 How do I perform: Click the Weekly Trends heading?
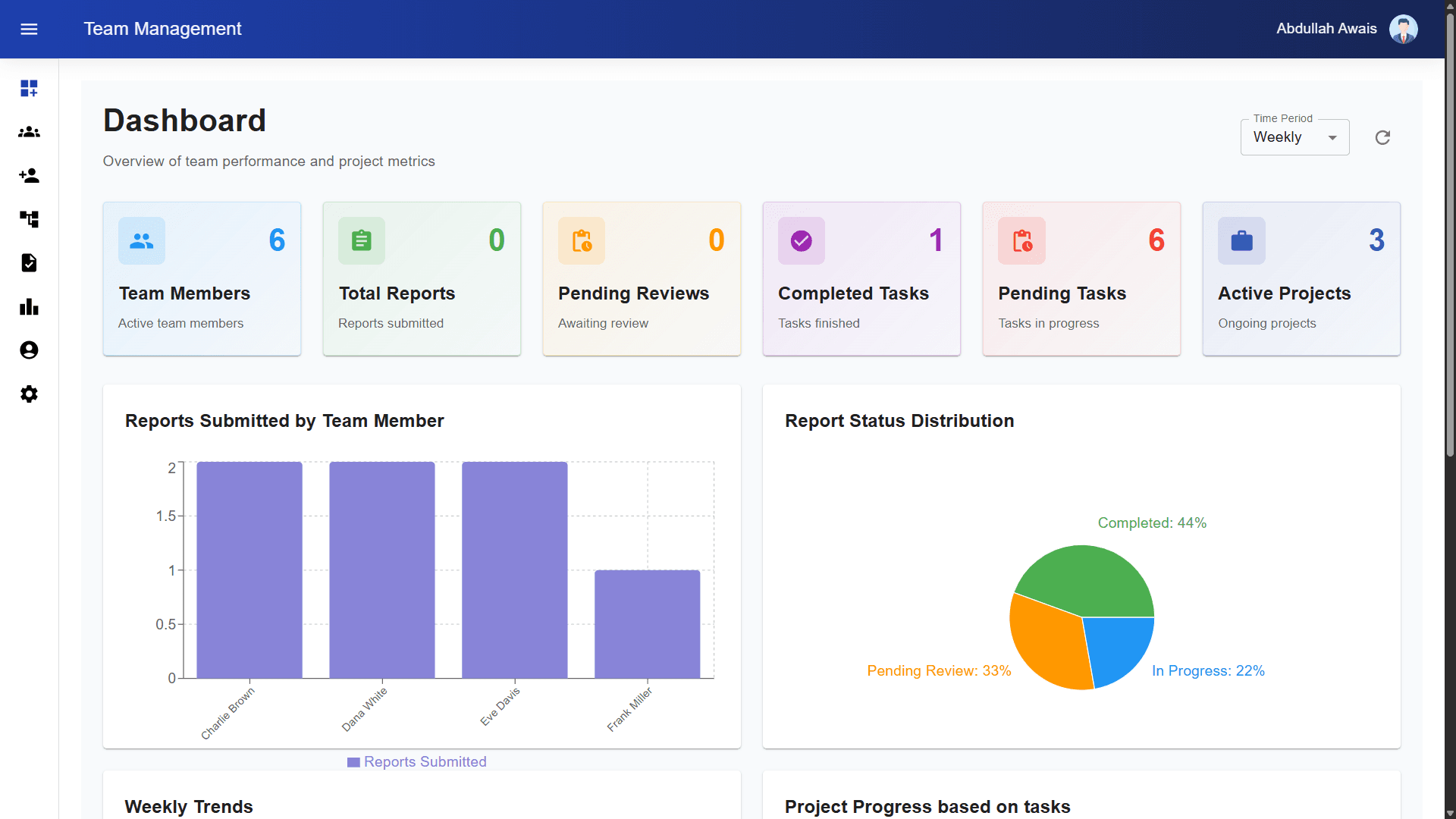(189, 807)
